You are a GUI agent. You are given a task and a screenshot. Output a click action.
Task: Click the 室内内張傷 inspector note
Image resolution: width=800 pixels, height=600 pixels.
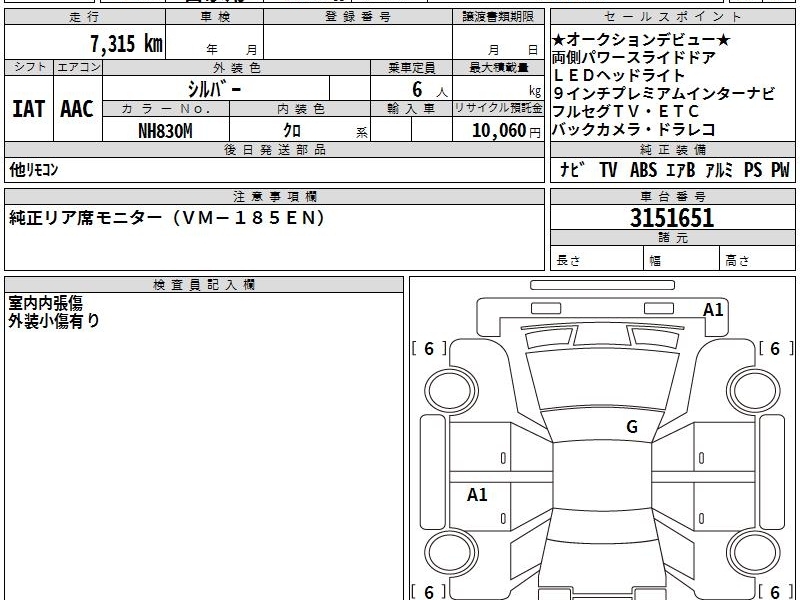pyautogui.click(x=45, y=303)
